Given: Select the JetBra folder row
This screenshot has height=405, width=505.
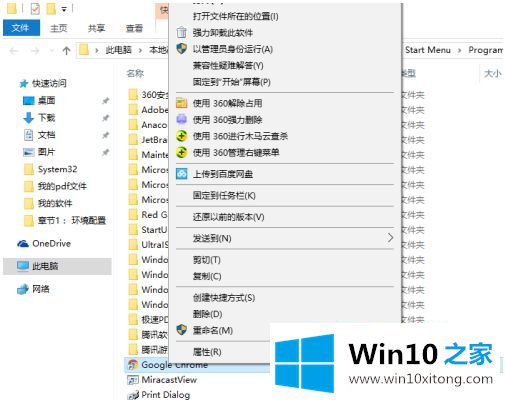Looking at the screenshot, I should tap(148, 140).
